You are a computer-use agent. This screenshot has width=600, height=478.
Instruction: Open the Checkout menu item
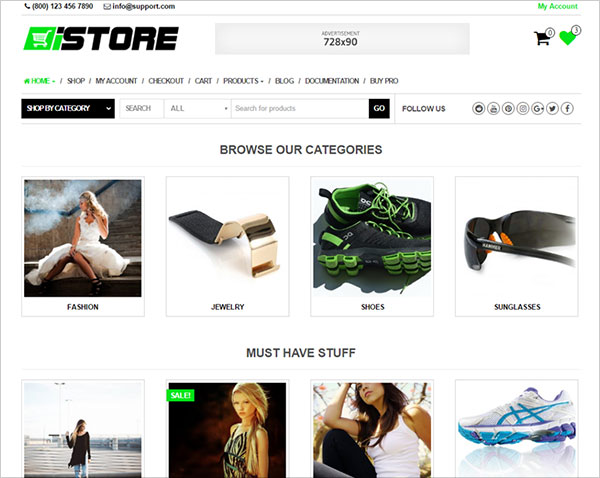[x=166, y=81]
